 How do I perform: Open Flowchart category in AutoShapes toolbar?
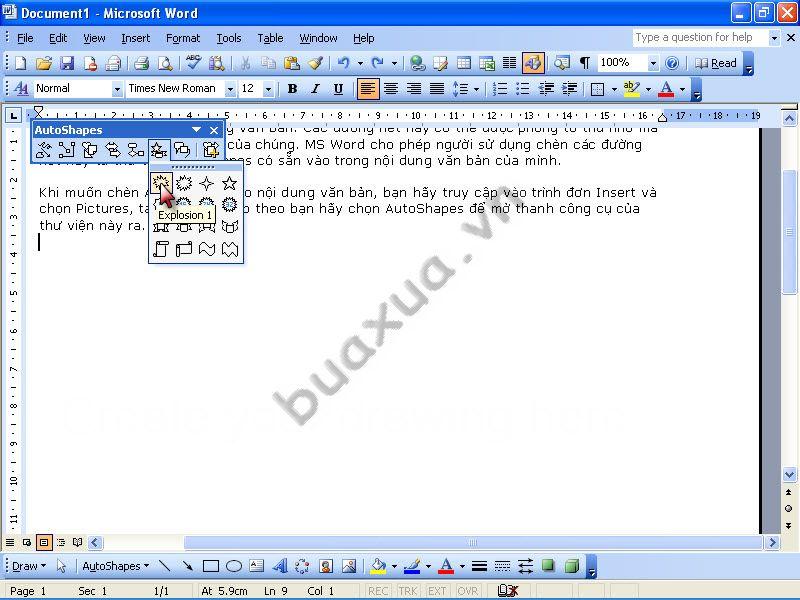click(136, 150)
